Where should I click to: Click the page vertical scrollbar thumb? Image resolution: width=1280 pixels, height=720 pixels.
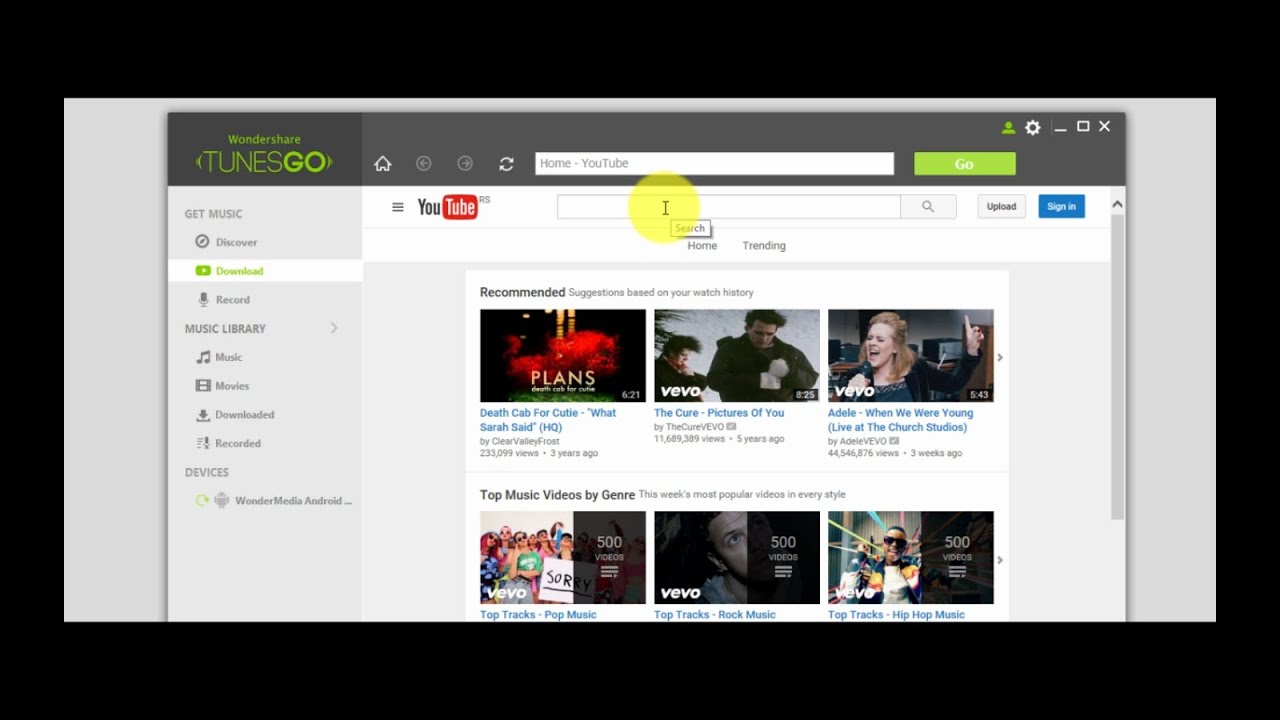[x=1117, y=367]
